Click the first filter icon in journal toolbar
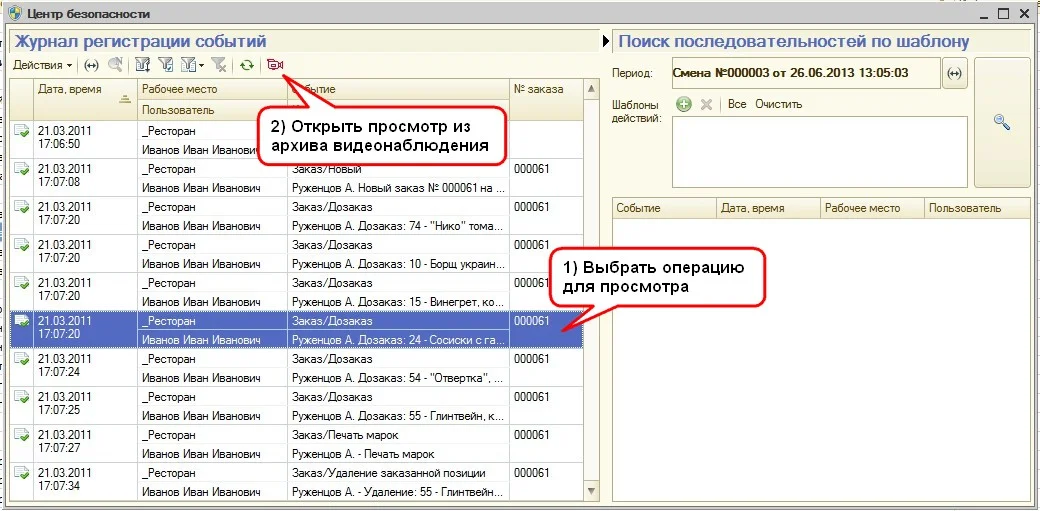The width and height of the screenshot is (1040, 511). click(x=142, y=65)
